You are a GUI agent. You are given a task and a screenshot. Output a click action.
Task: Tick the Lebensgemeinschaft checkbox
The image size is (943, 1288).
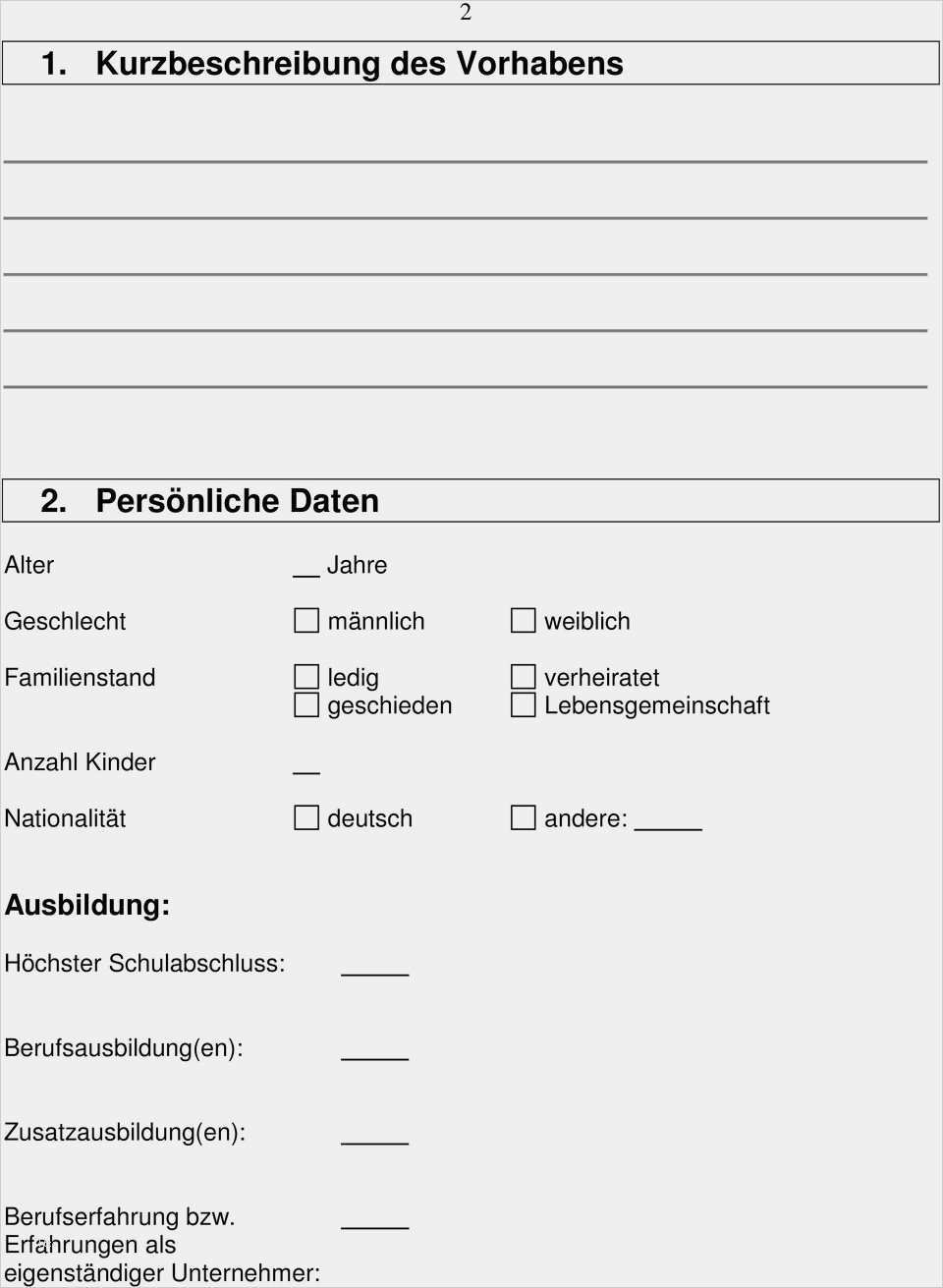click(524, 705)
